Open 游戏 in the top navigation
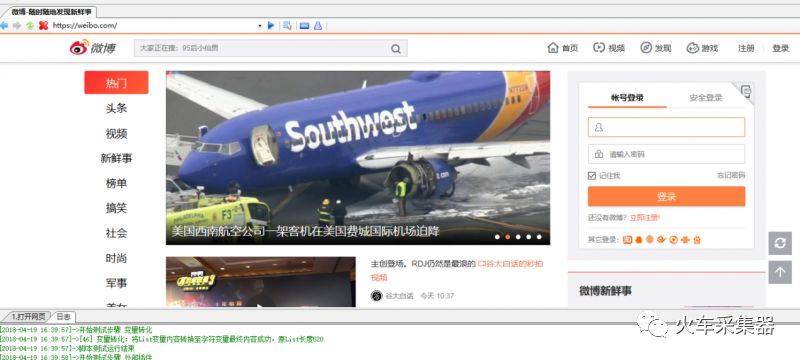The width and height of the screenshot is (800, 360). pyautogui.click(x=702, y=48)
